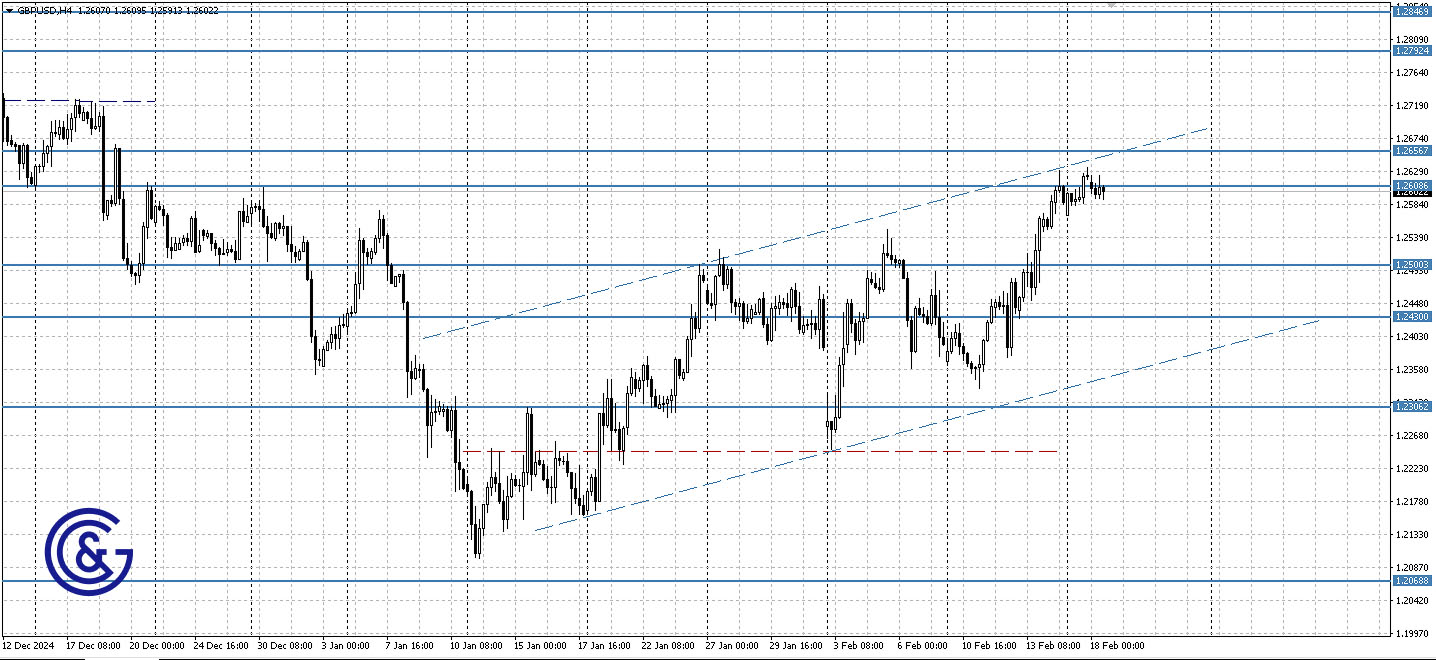Image resolution: width=1436 pixels, height=660 pixels.
Task: Click the 18 Feb 00:00 timestamp label
Action: pyautogui.click(x=1116, y=646)
